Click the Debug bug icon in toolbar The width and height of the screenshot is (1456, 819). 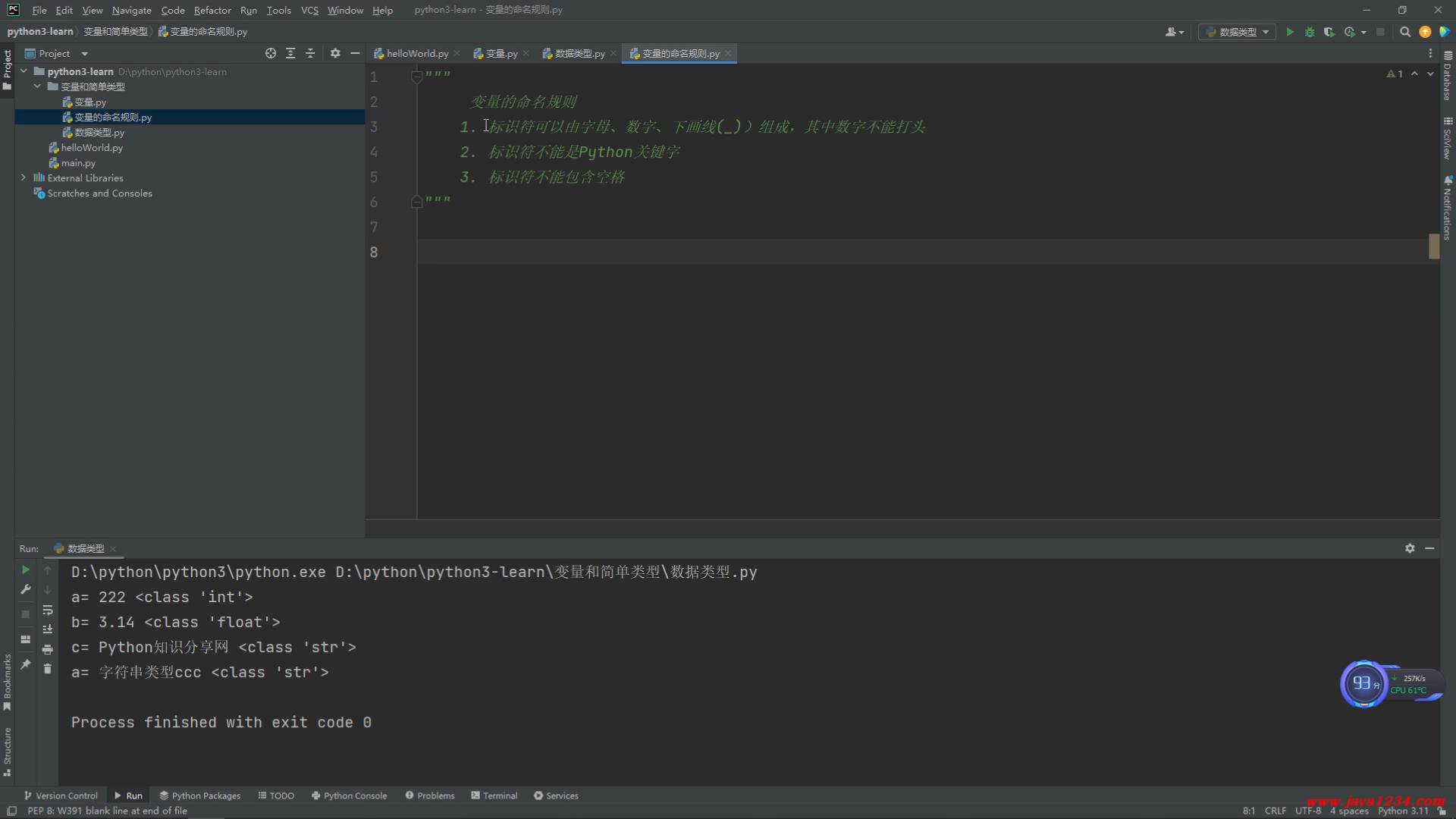tap(1310, 32)
